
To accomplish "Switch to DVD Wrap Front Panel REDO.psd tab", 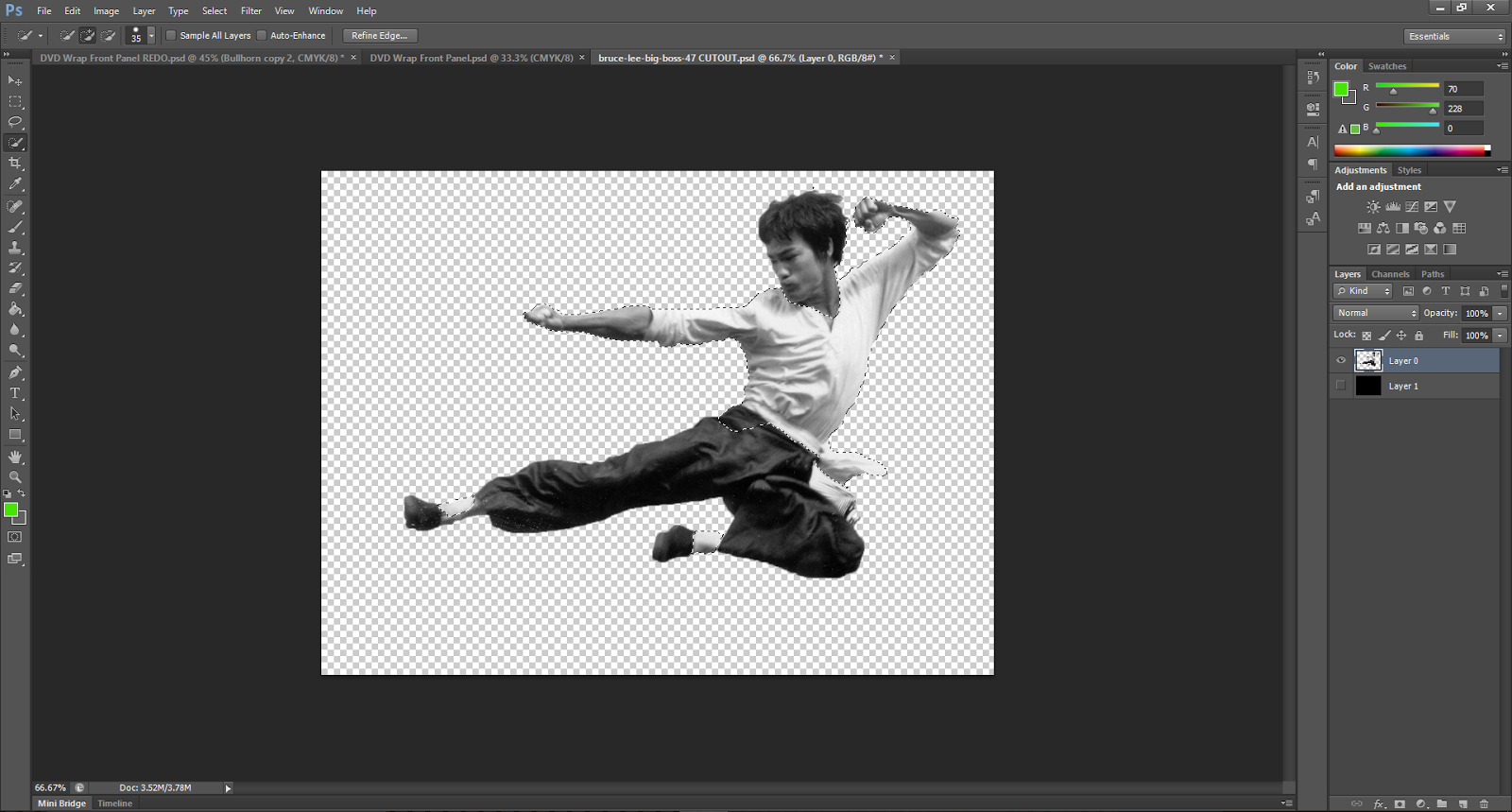I will click(192, 58).
